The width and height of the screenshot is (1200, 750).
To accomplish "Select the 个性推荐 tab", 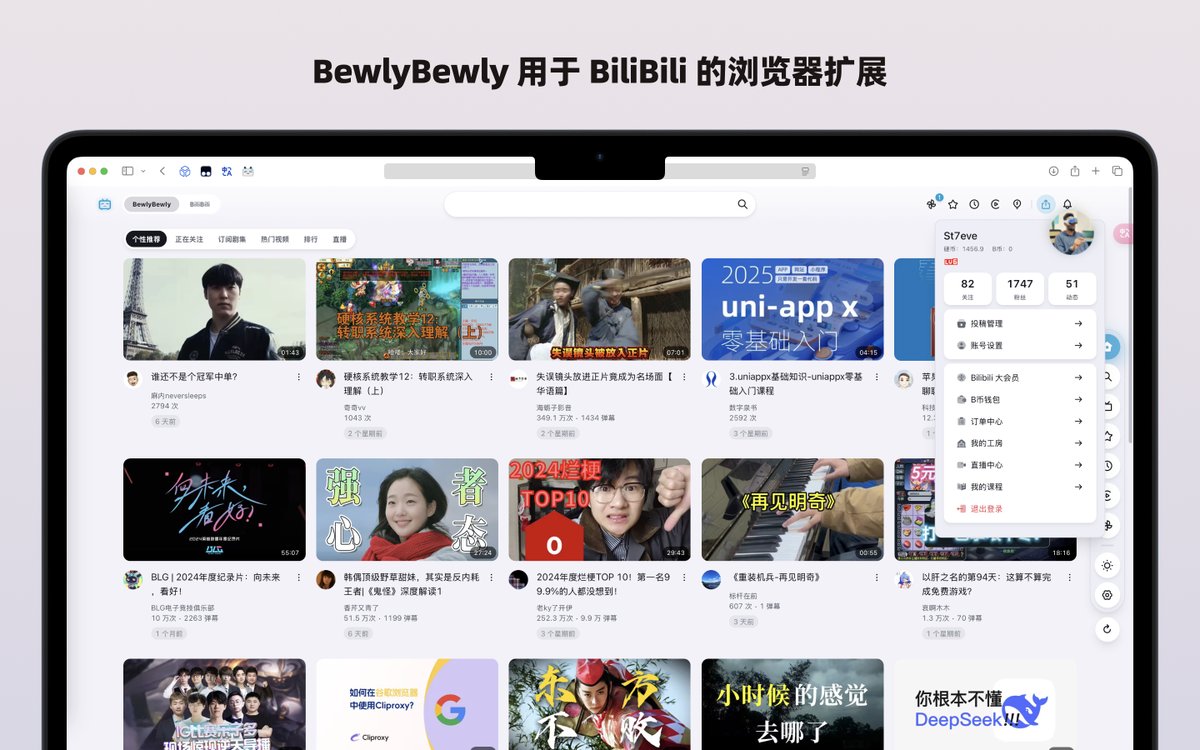I will (146, 239).
